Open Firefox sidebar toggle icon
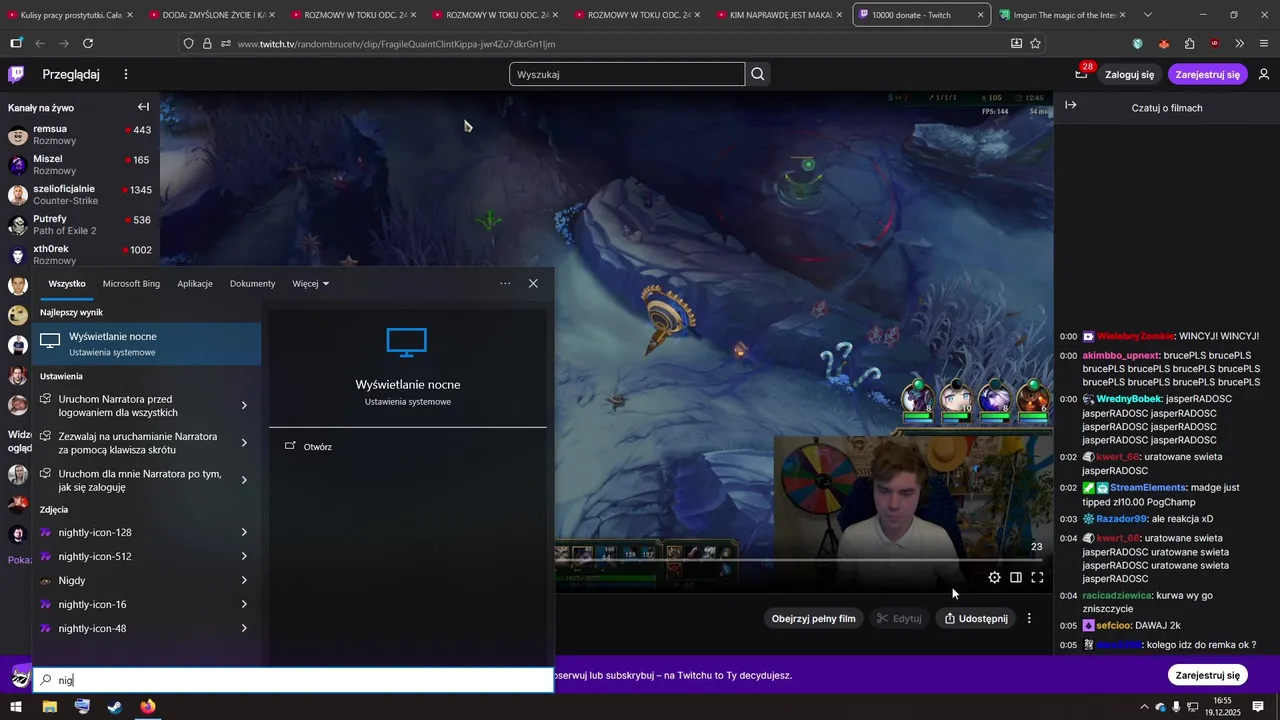 [x=16, y=44]
